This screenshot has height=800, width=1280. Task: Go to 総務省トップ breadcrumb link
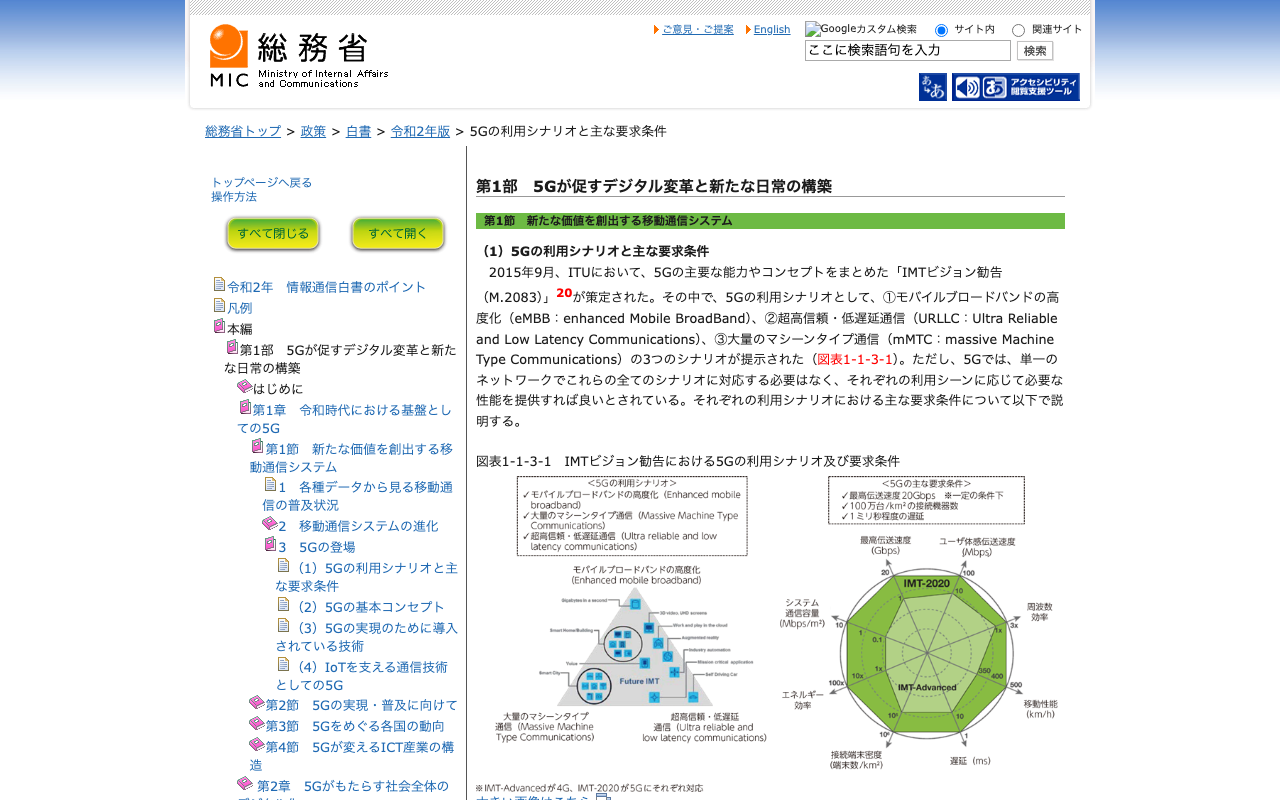tap(243, 131)
